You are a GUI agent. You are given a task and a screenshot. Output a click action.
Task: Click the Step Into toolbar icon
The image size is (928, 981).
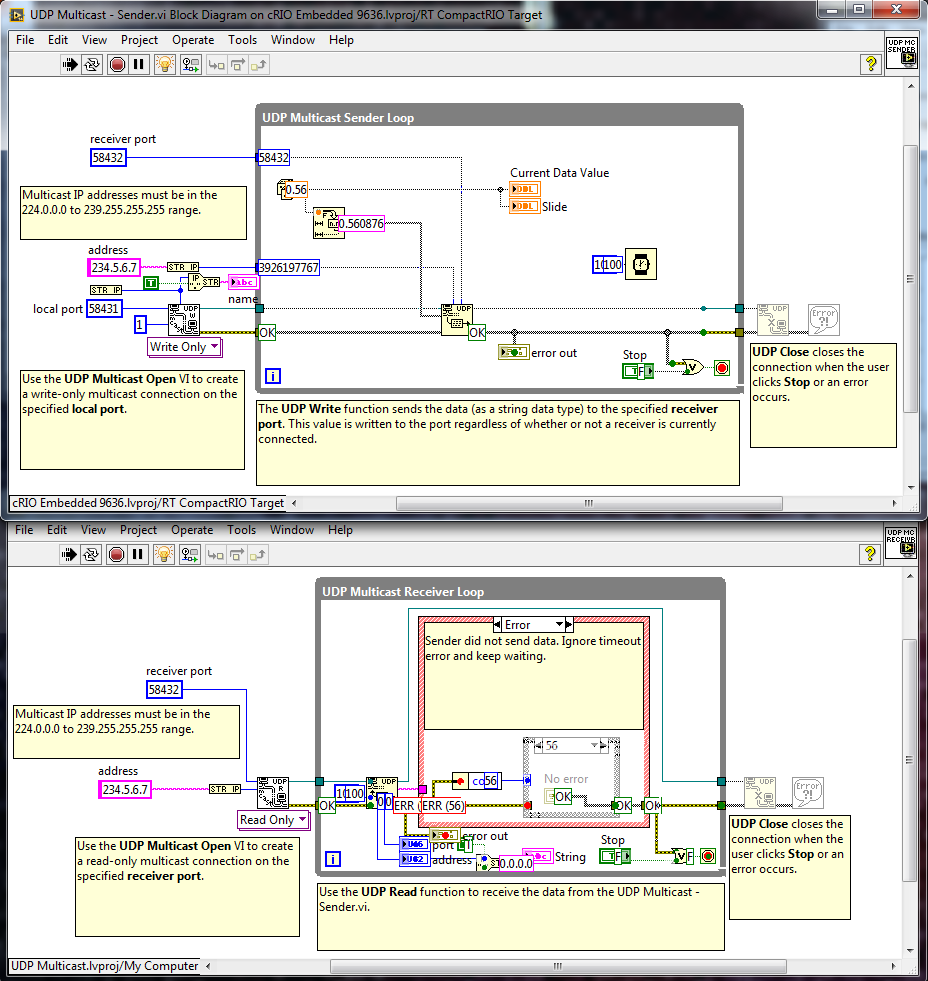click(217, 64)
